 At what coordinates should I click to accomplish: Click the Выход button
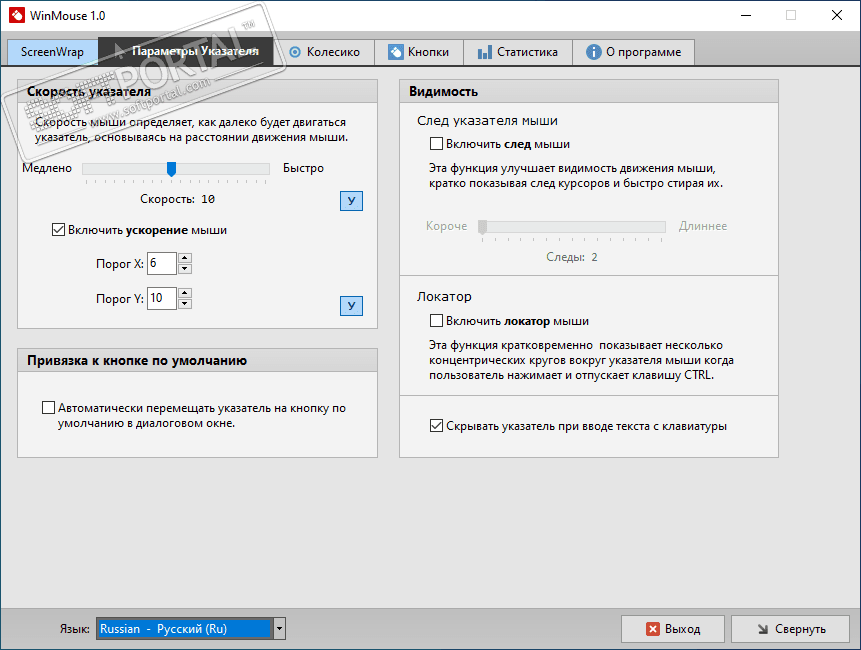673,629
